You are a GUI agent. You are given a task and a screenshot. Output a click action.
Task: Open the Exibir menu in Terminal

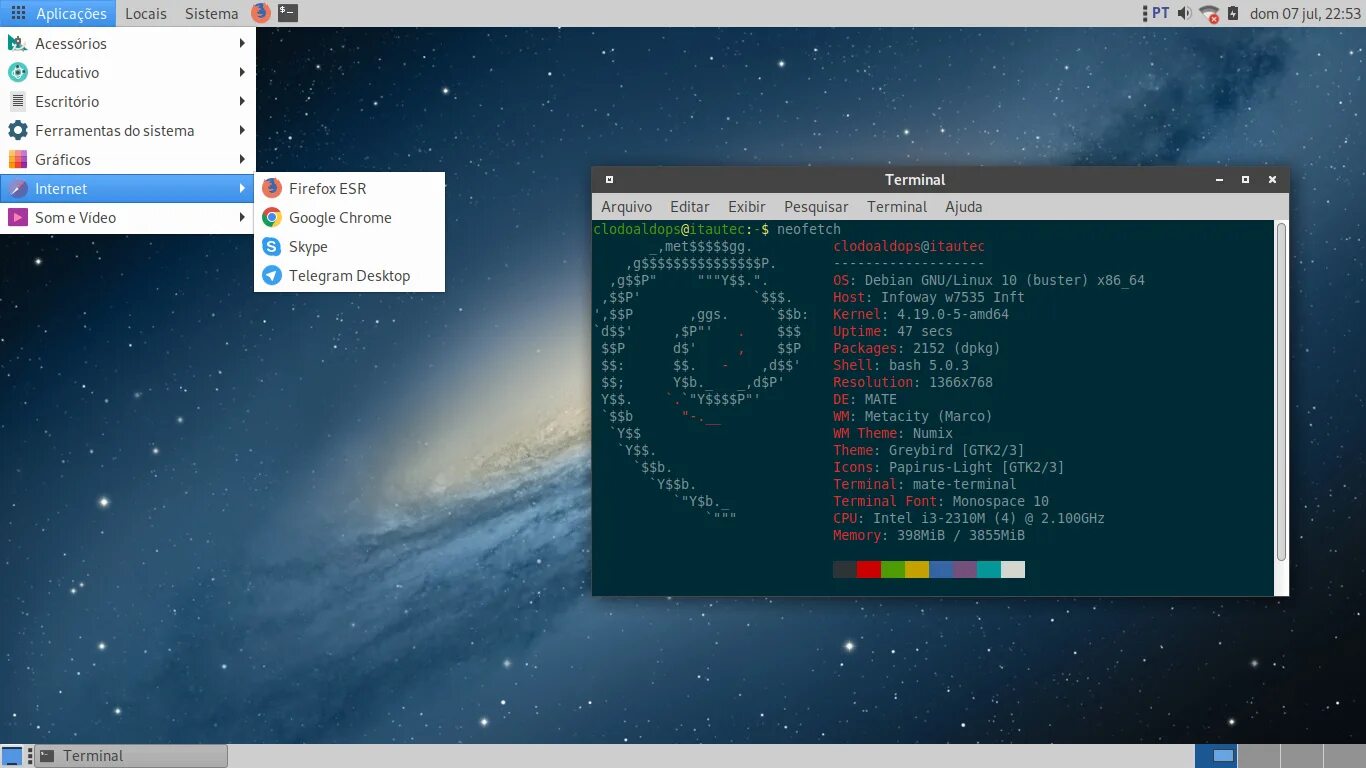747,207
